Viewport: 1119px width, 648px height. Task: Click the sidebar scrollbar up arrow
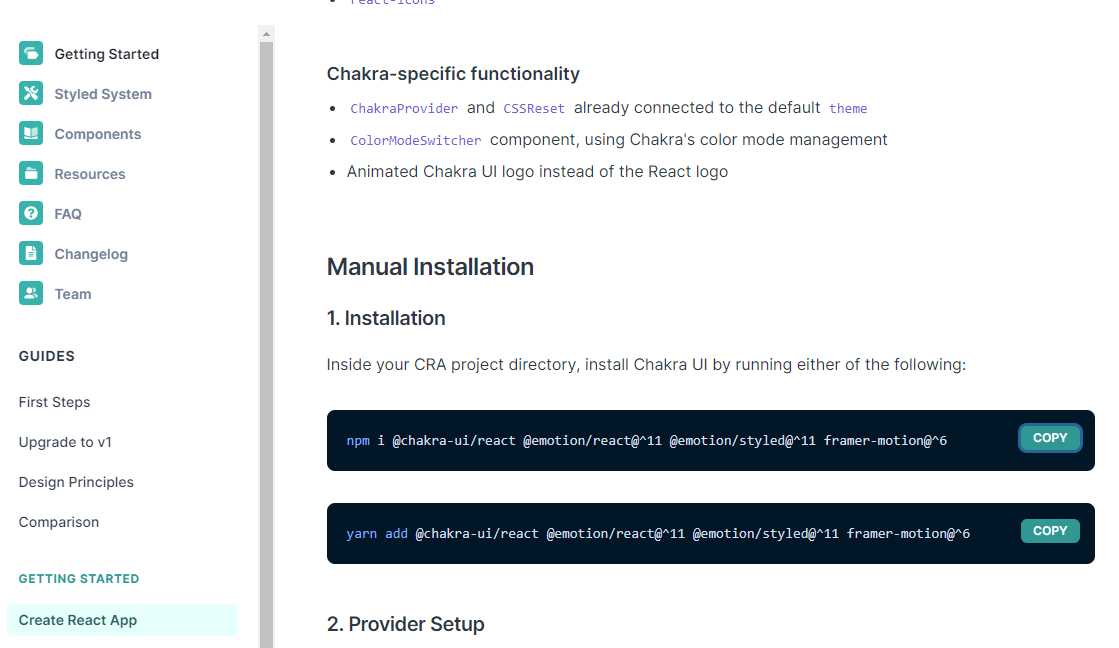click(266, 34)
